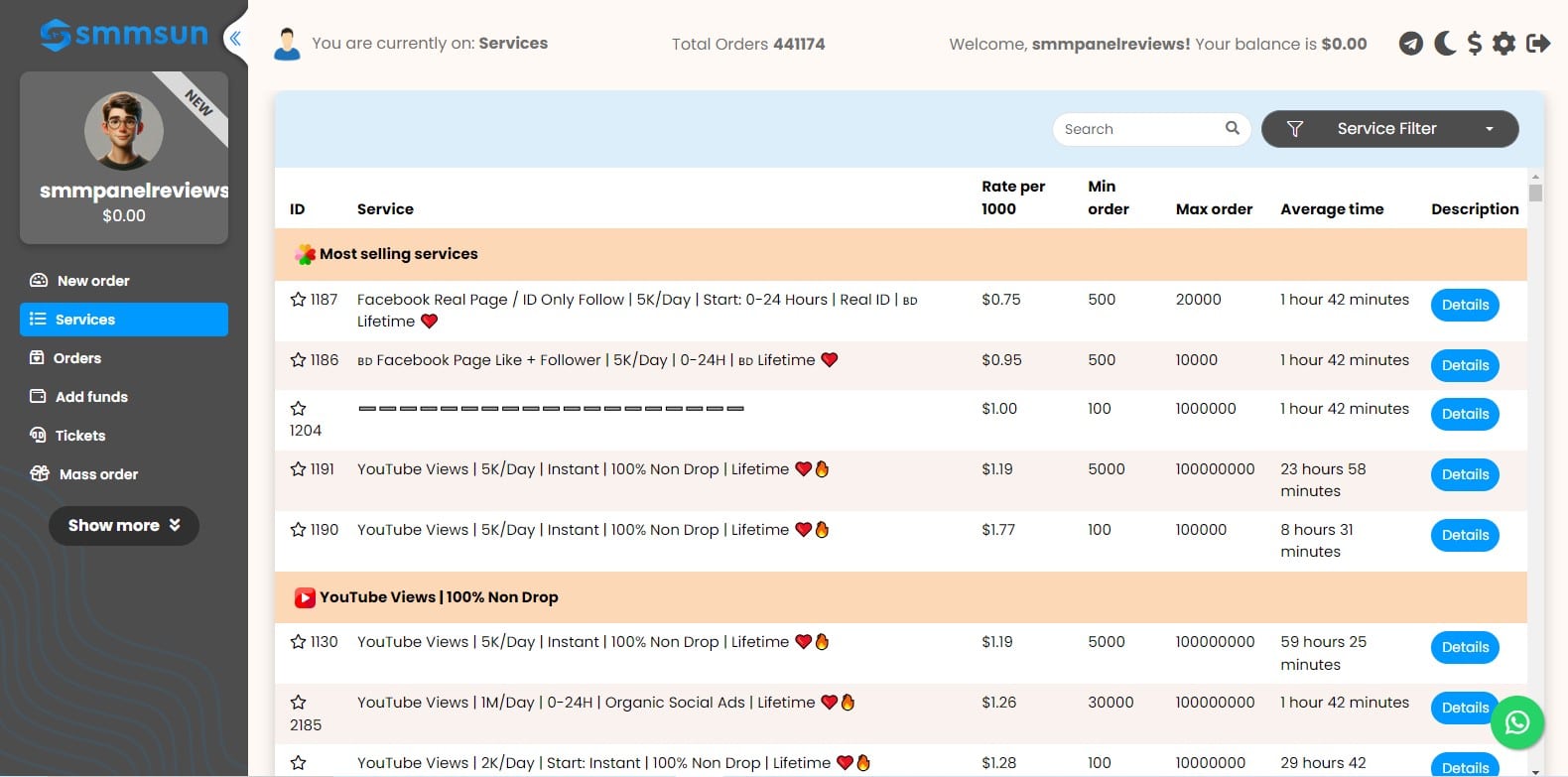
Task: Select Mass order in sidebar
Action: (98, 474)
